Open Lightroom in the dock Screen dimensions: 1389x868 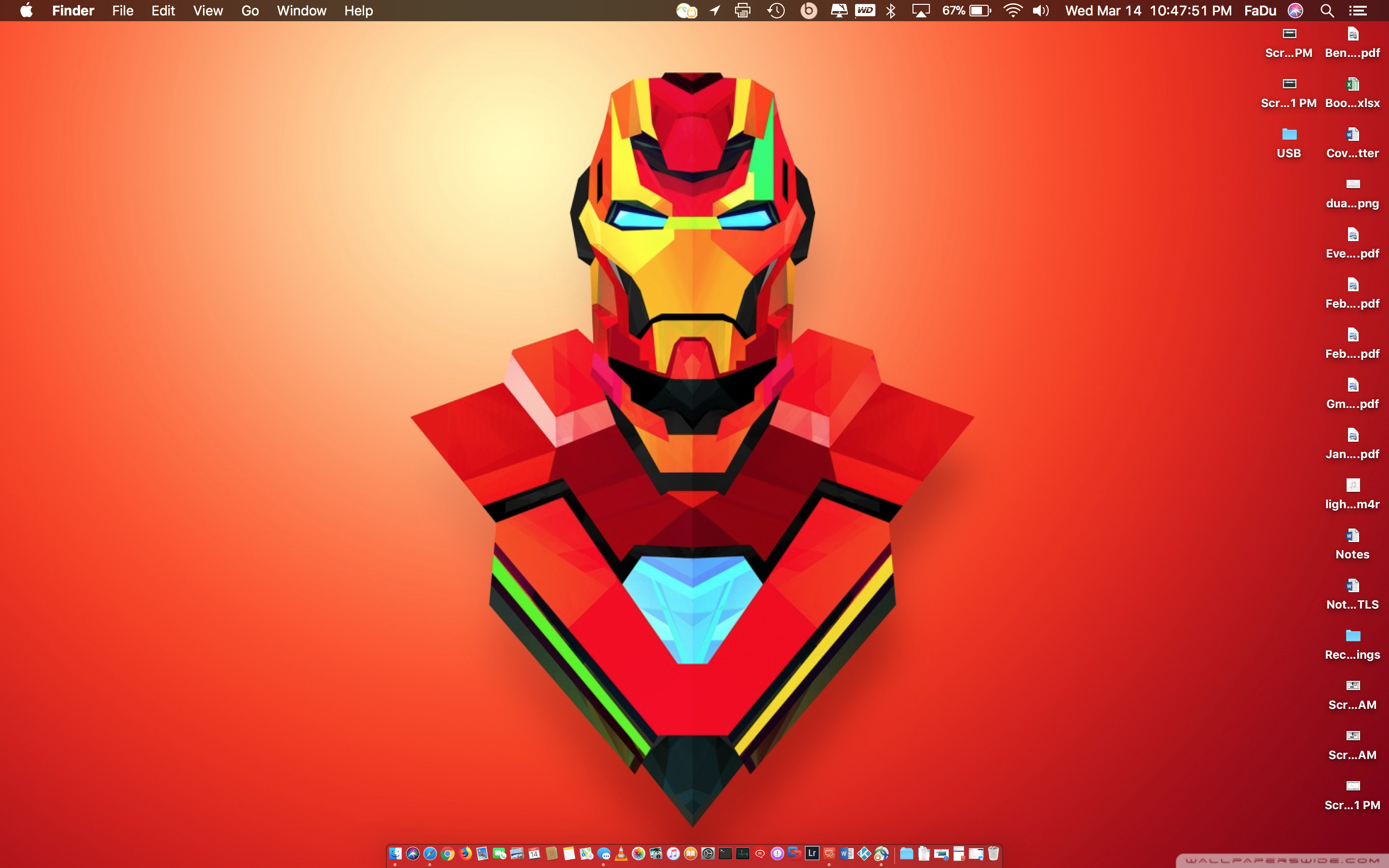[812, 853]
